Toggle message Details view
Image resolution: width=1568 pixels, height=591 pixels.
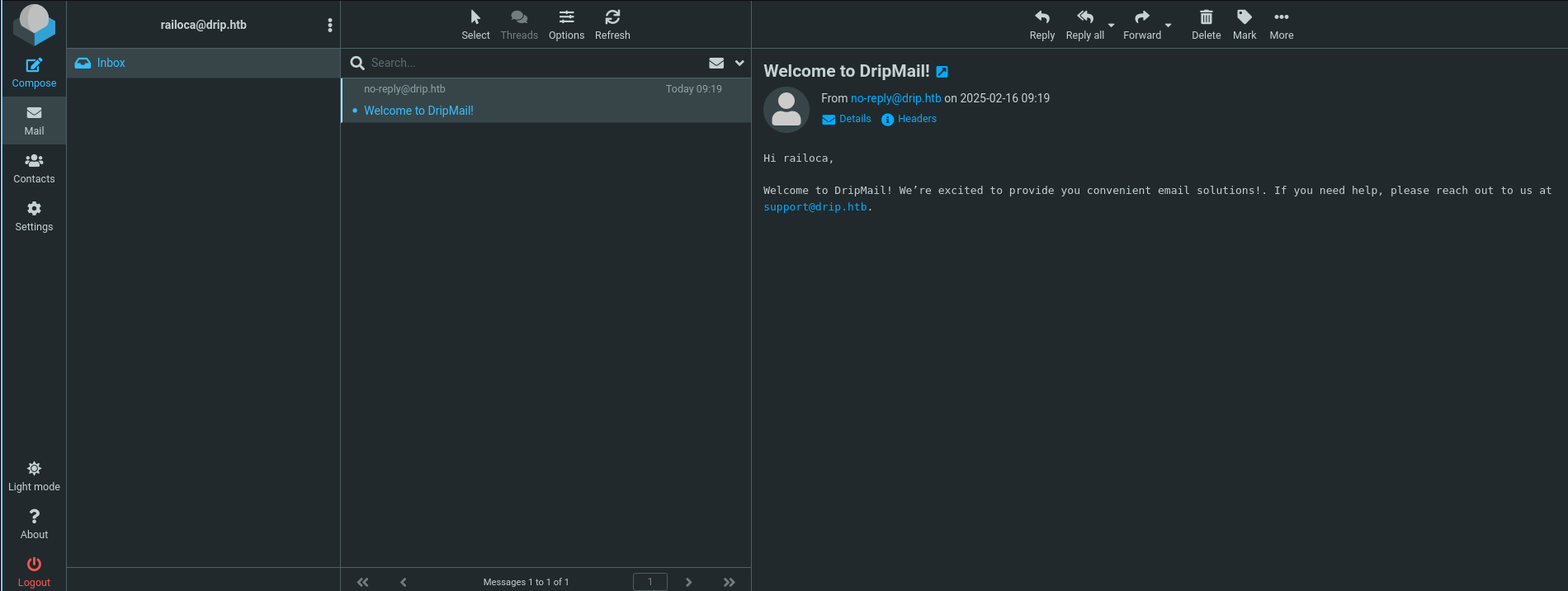[x=847, y=119]
